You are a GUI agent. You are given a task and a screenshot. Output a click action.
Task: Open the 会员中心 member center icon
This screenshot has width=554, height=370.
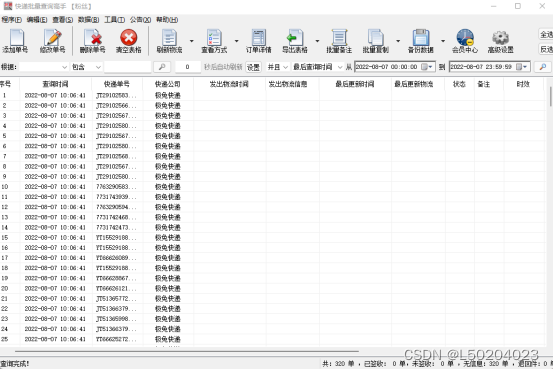(465, 41)
